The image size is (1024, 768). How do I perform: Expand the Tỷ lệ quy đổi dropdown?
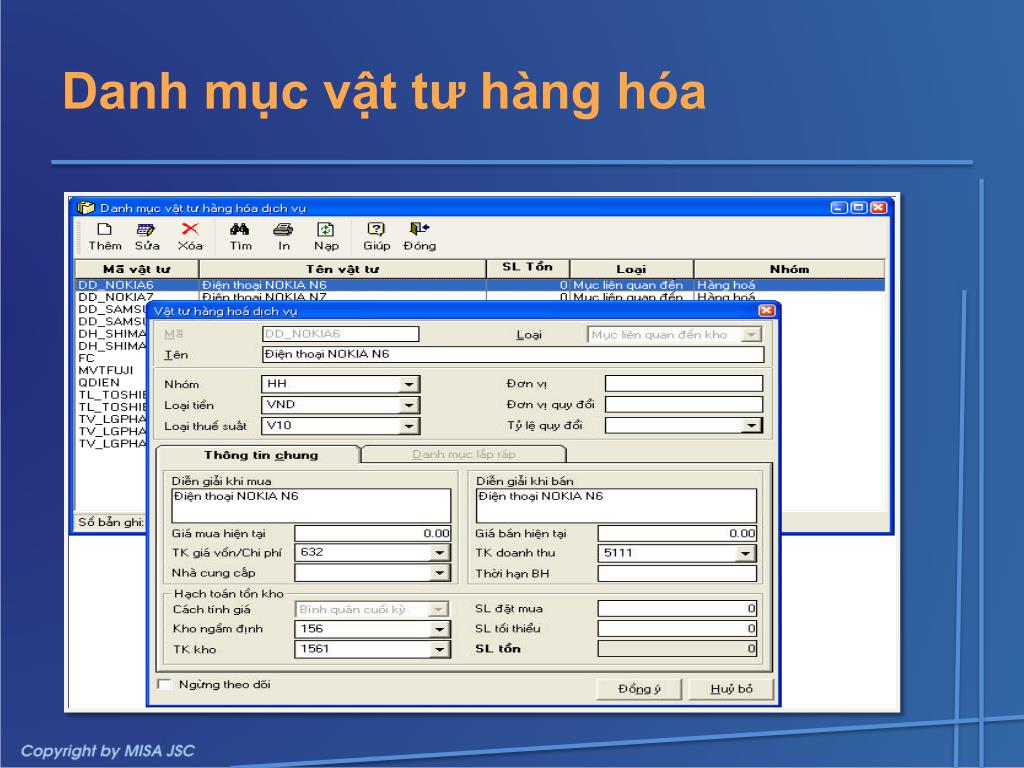coord(752,426)
